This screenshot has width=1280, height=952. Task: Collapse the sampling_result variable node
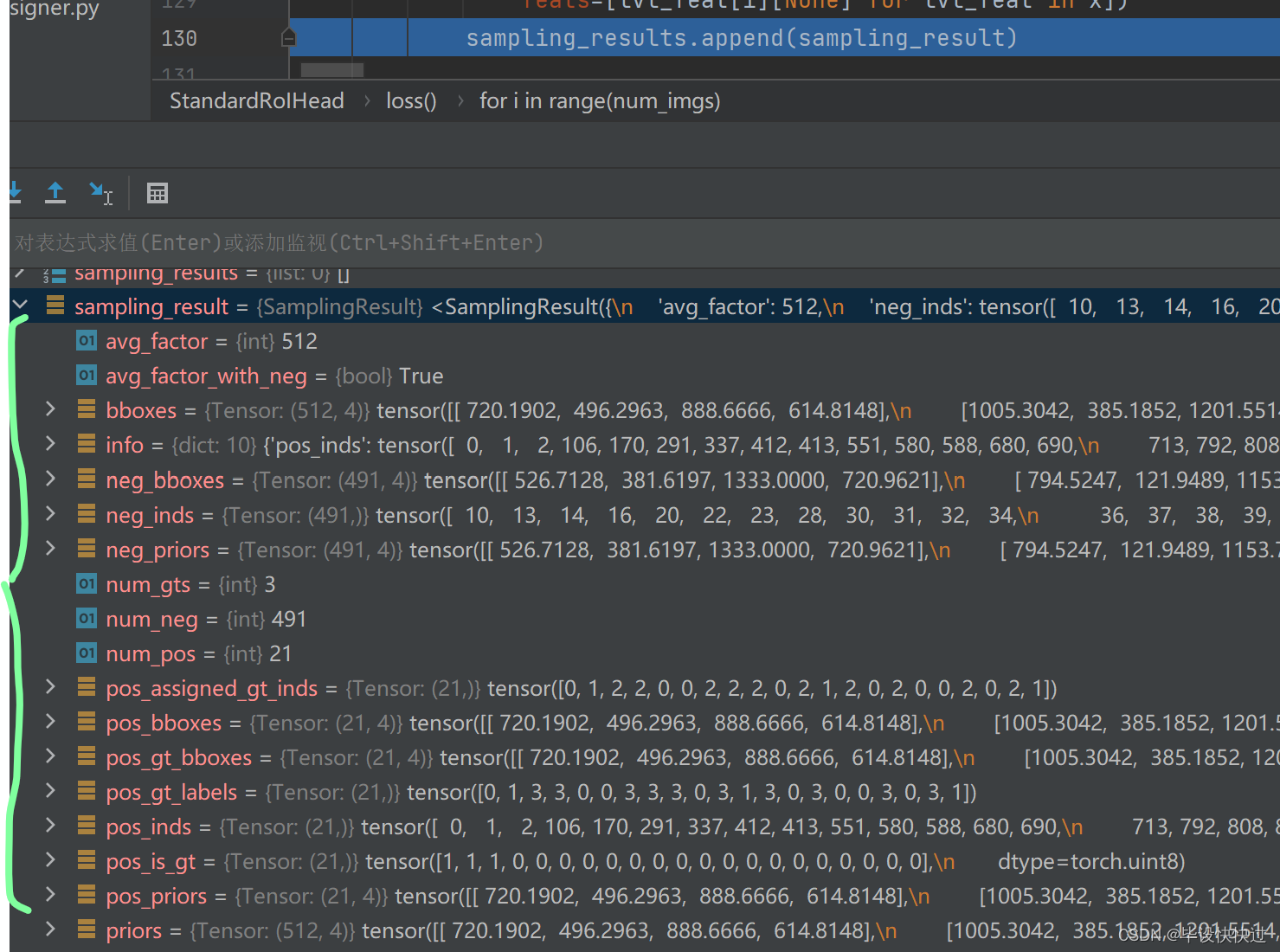(x=20, y=306)
